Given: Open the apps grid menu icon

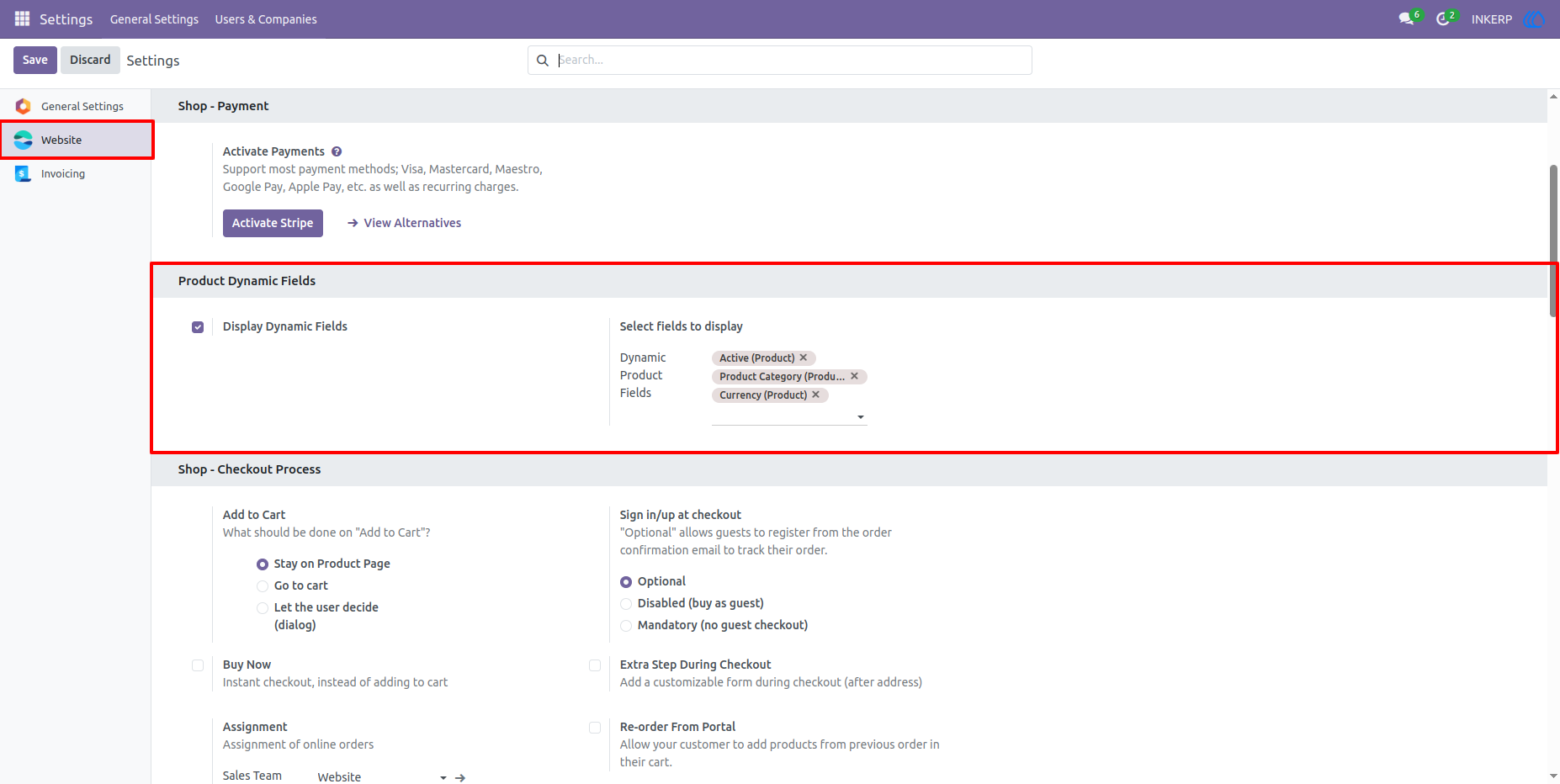Looking at the screenshot, I should click(x=23, y=19).
